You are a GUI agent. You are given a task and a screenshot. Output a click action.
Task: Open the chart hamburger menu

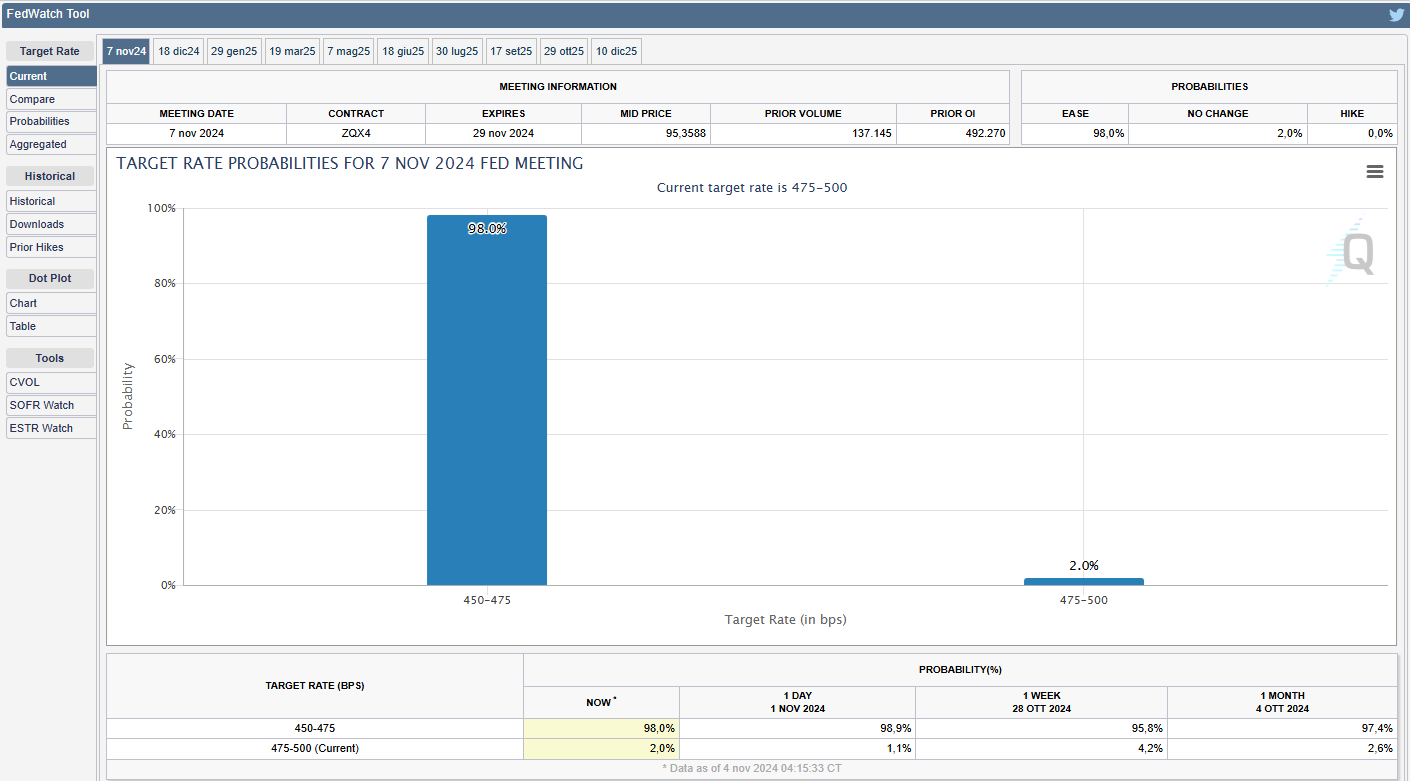point(1375,172)
